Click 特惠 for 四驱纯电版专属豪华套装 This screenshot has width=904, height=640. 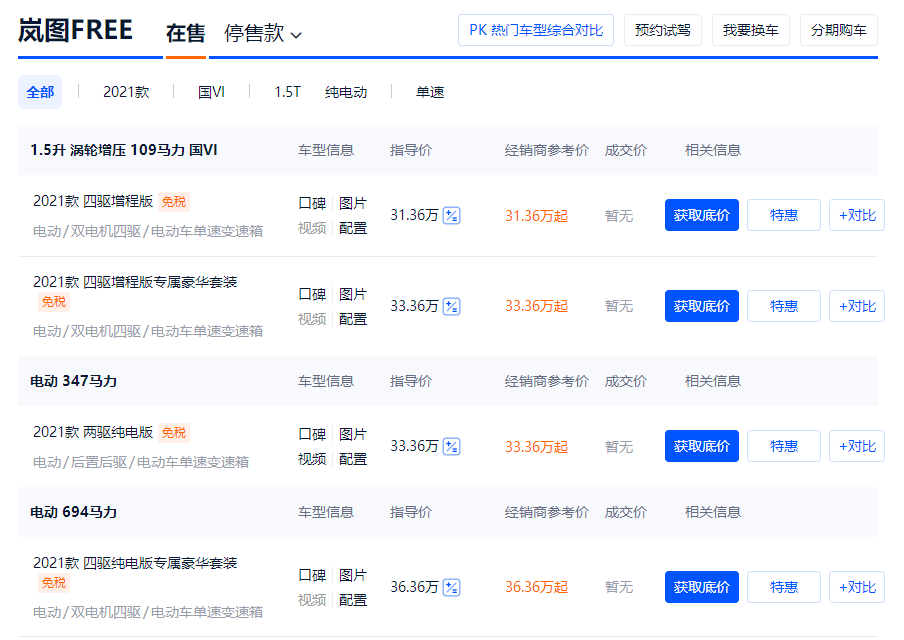(784, 587)
